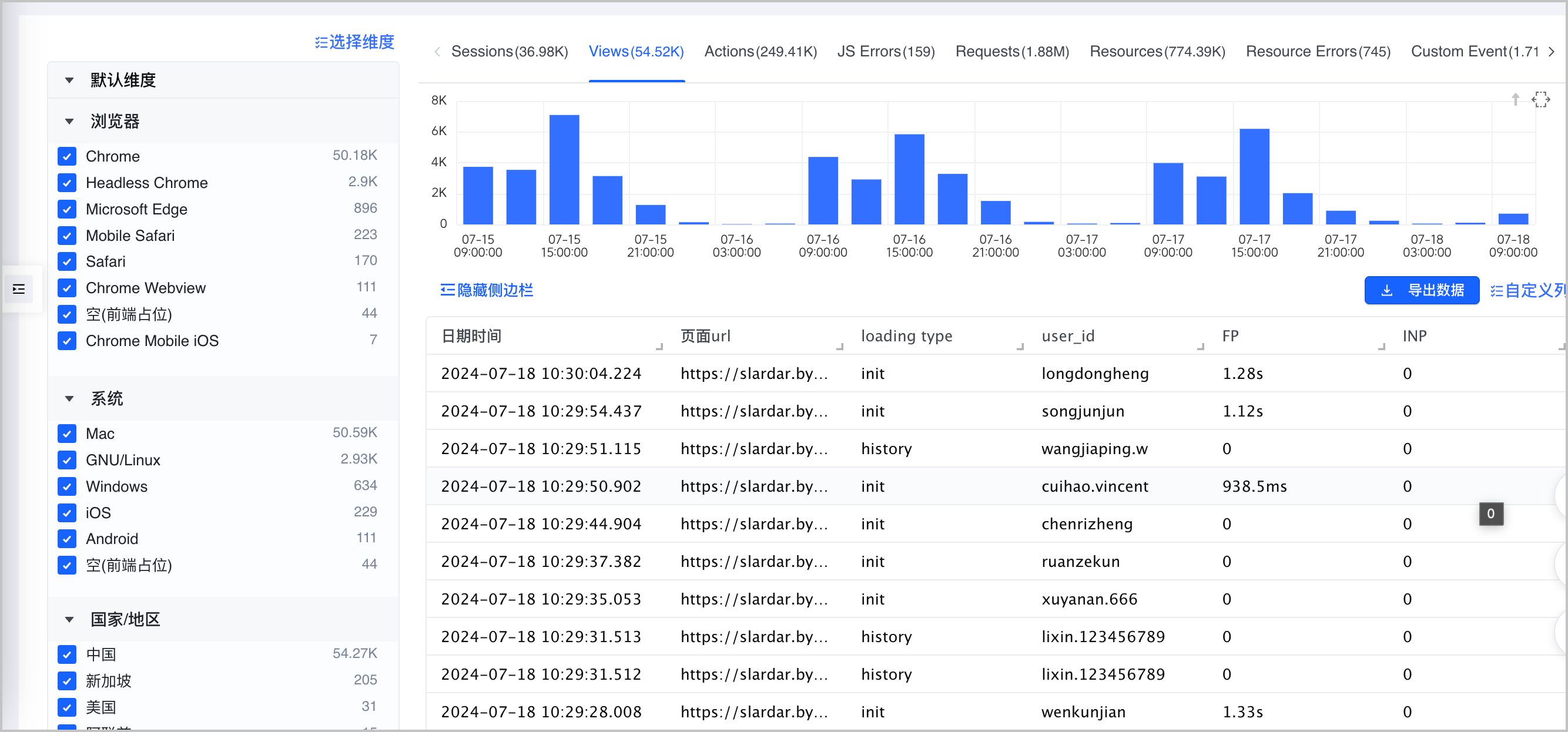The height and width of the screenshot is (732, 1568).
Task: Uncheck Headless Chrome filter
Action: click(67, 183)
